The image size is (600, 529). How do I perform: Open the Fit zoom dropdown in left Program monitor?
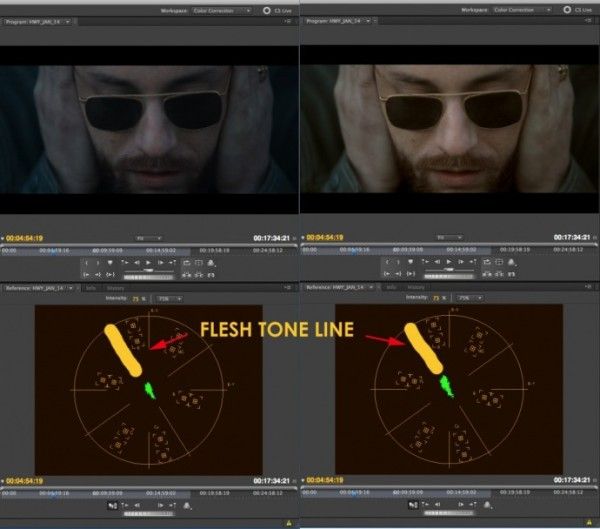tap(149, 238)
